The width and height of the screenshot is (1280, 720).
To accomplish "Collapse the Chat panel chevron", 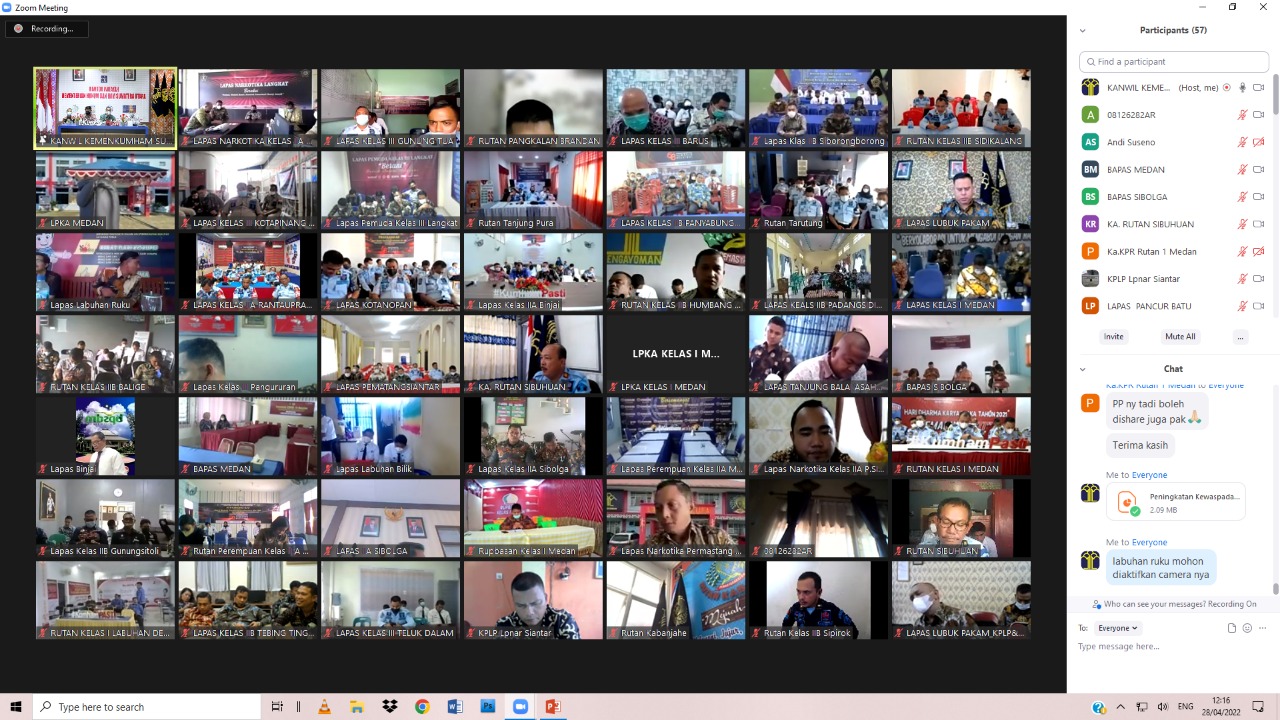I will tap(1082, 369).
